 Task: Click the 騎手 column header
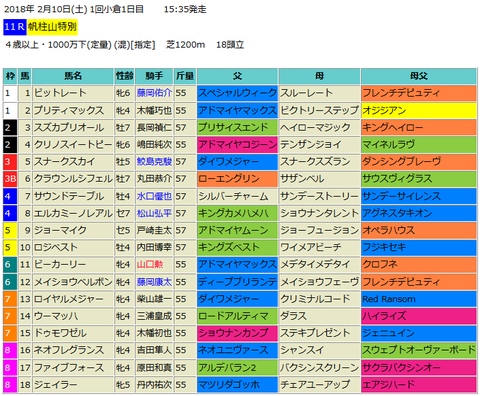[x=154, y=76]
